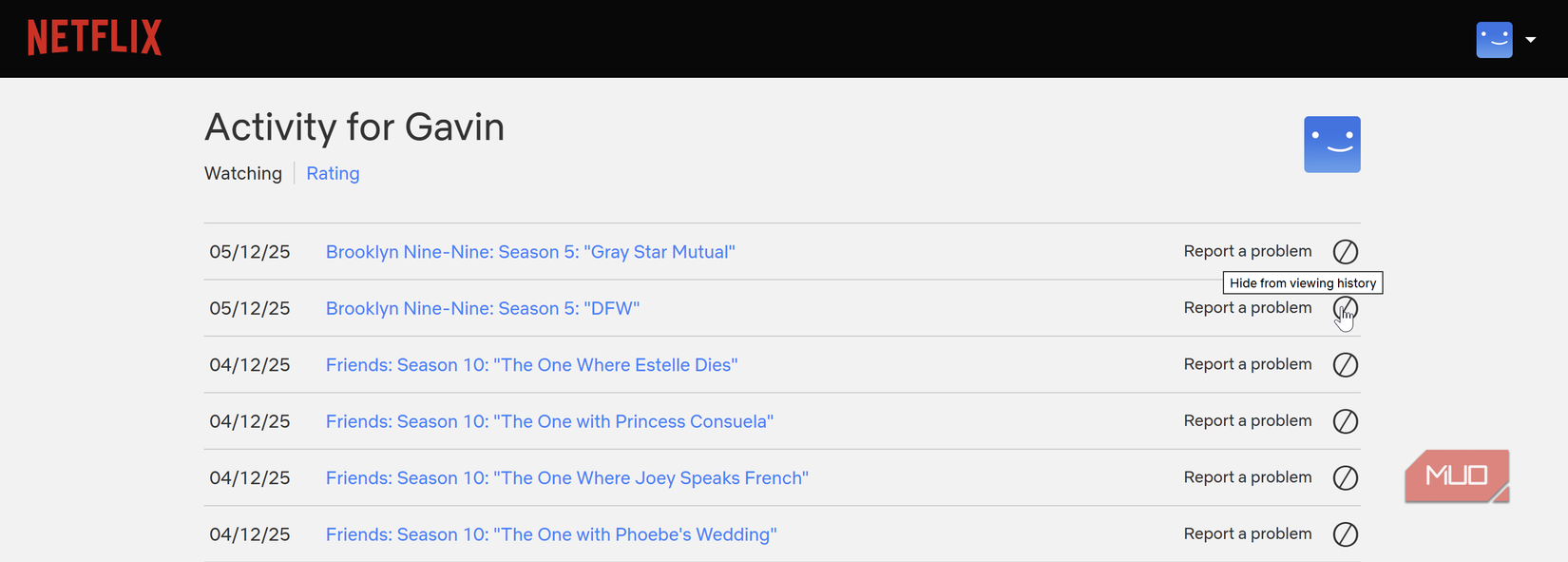
Task: Open "Brooklyn Nine-Nine: Season 5: Gray Star Mutual"
Action: [530, 251]
